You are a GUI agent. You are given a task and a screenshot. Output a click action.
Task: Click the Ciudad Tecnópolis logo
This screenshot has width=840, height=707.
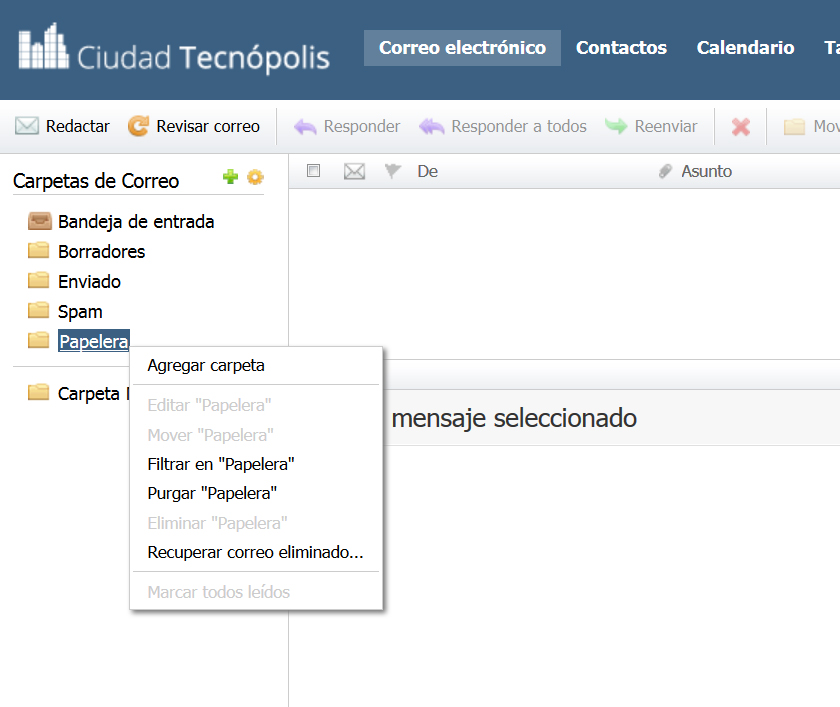(x=174, y=48)
